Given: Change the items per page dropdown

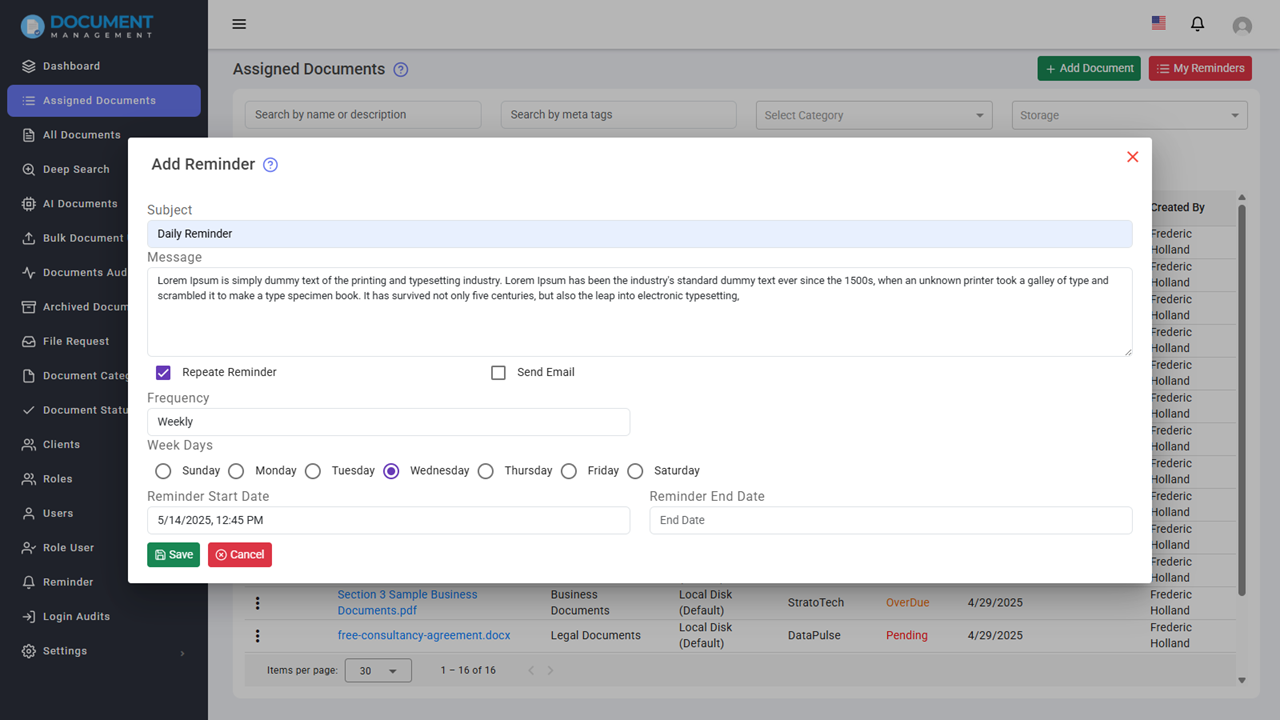Looking at the screenshot, I should coord(378,671).
